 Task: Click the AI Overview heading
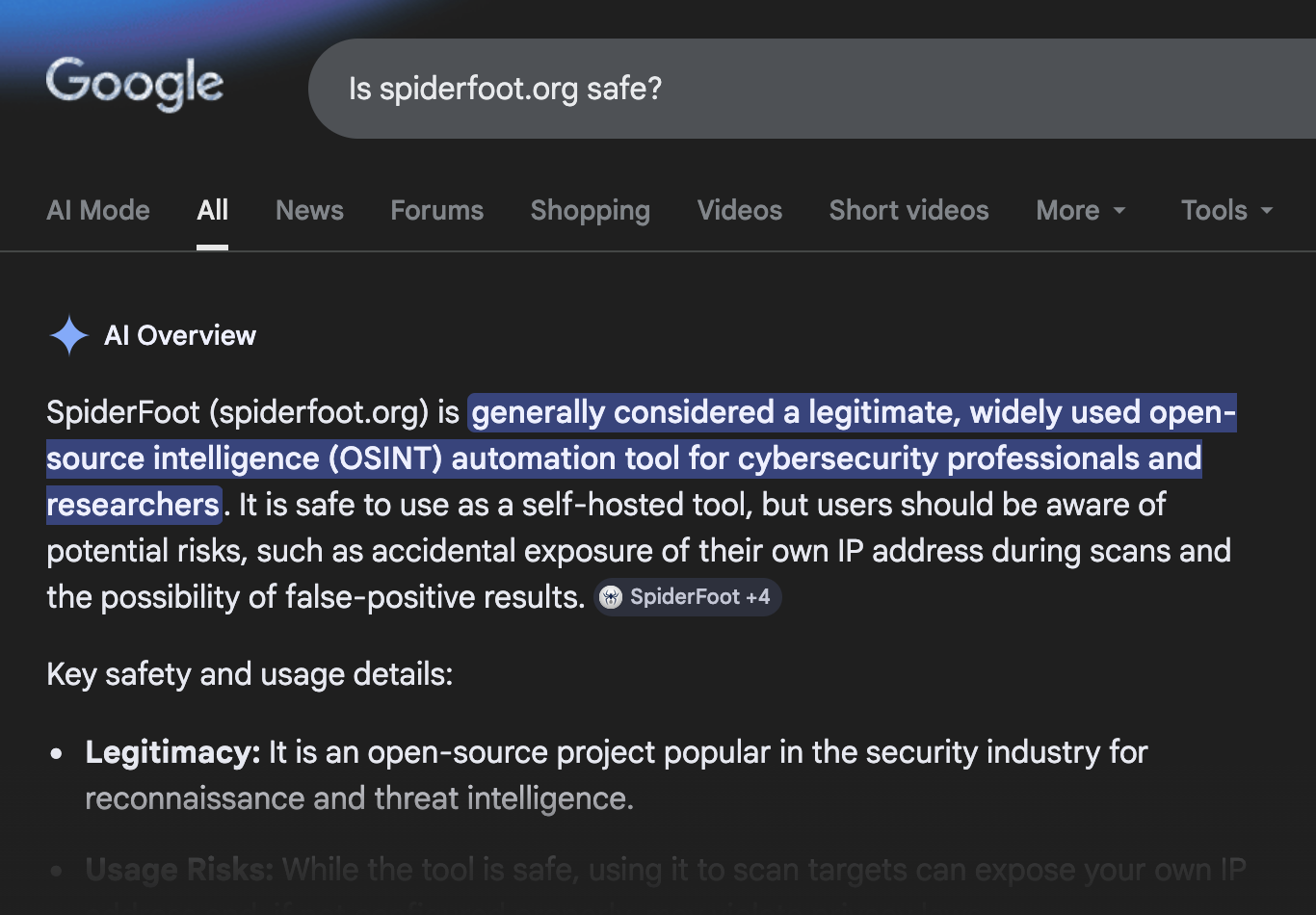(180, 335)
